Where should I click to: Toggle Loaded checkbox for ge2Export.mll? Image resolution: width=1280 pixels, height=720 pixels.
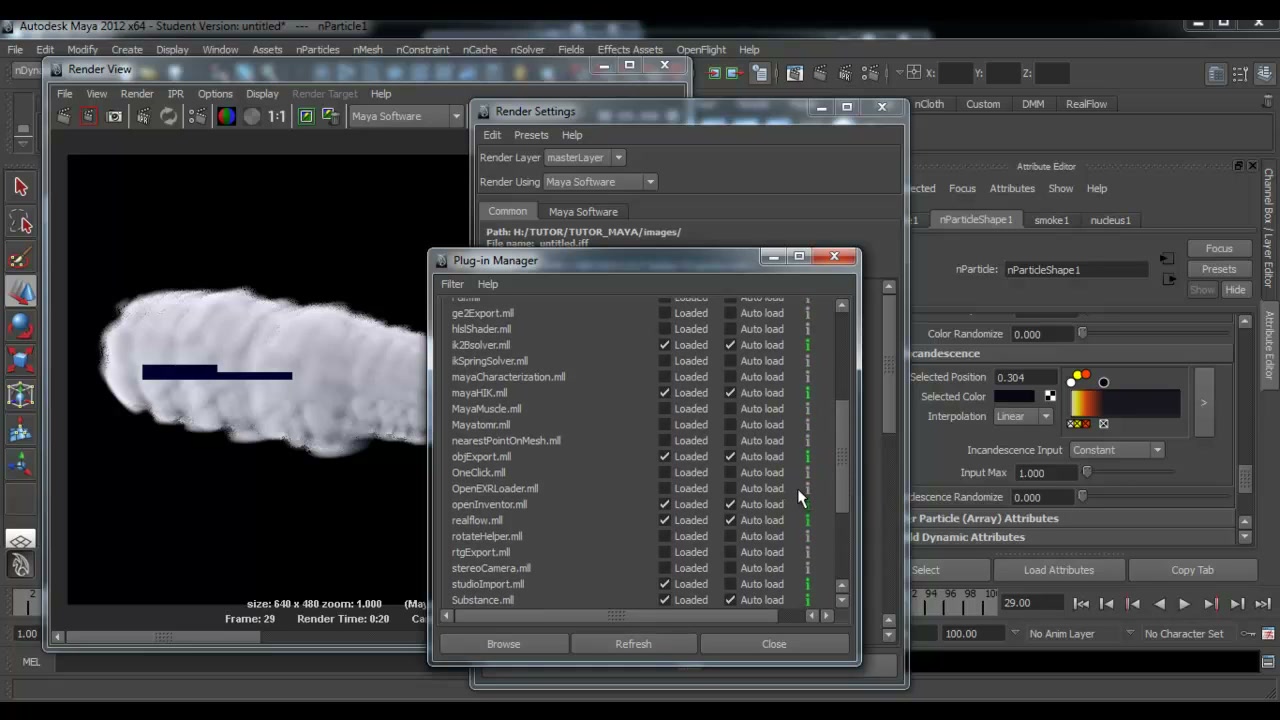[665, 313]
